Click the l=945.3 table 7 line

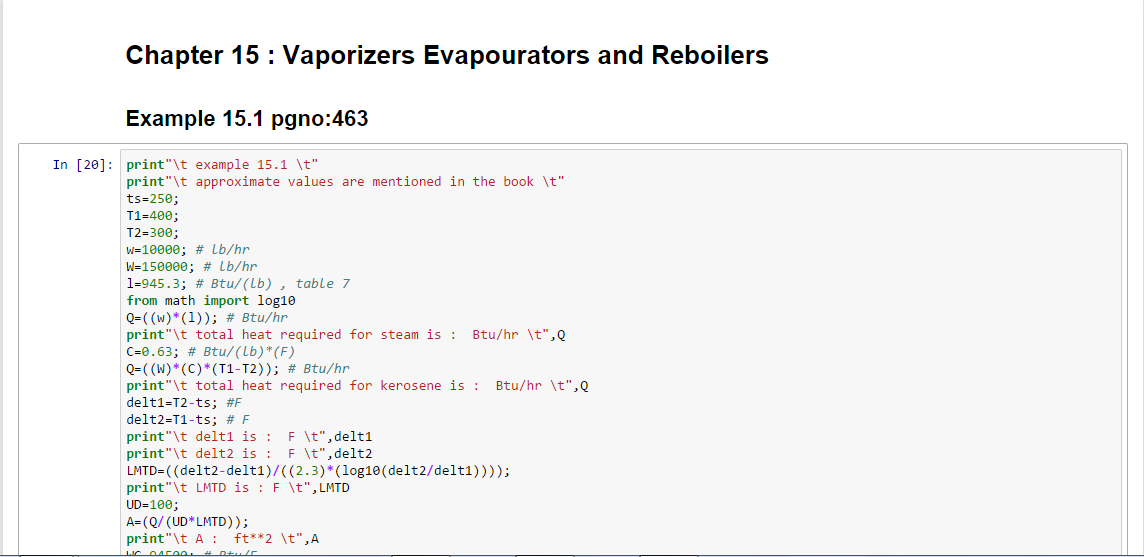tap(238, 283)
